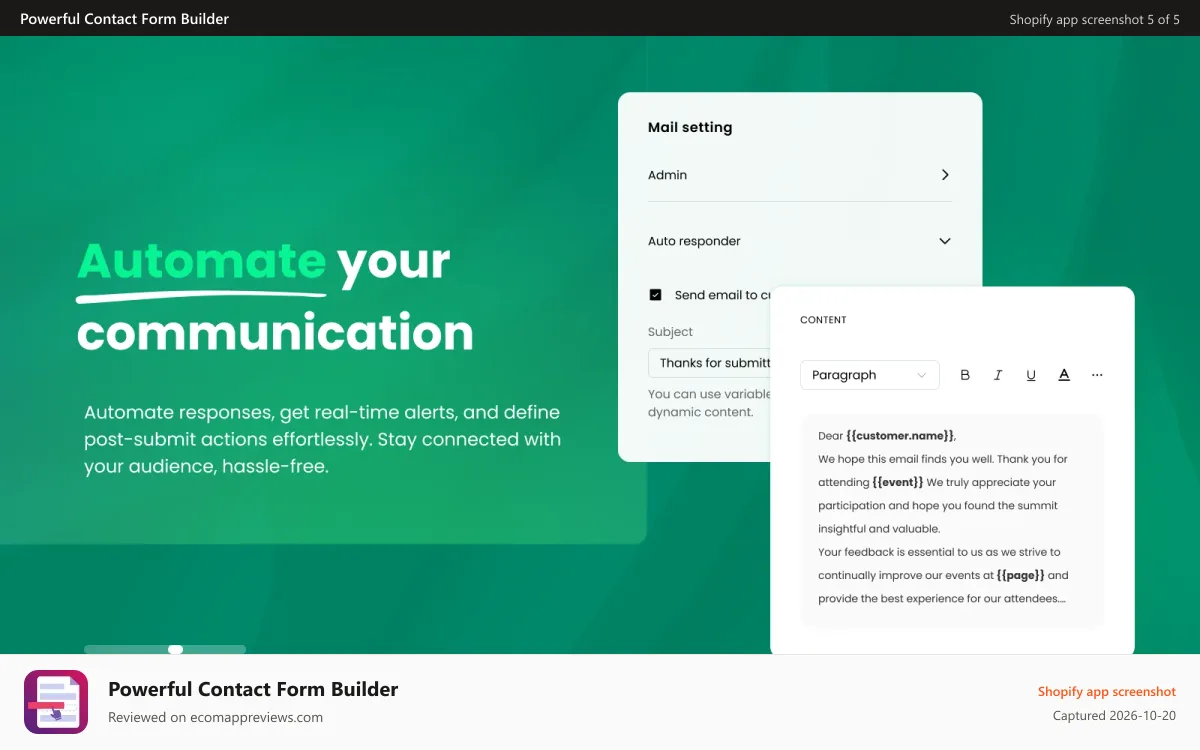1200x750 pixels.
Task: Open the text color tool
Action: coord(1064,375)
